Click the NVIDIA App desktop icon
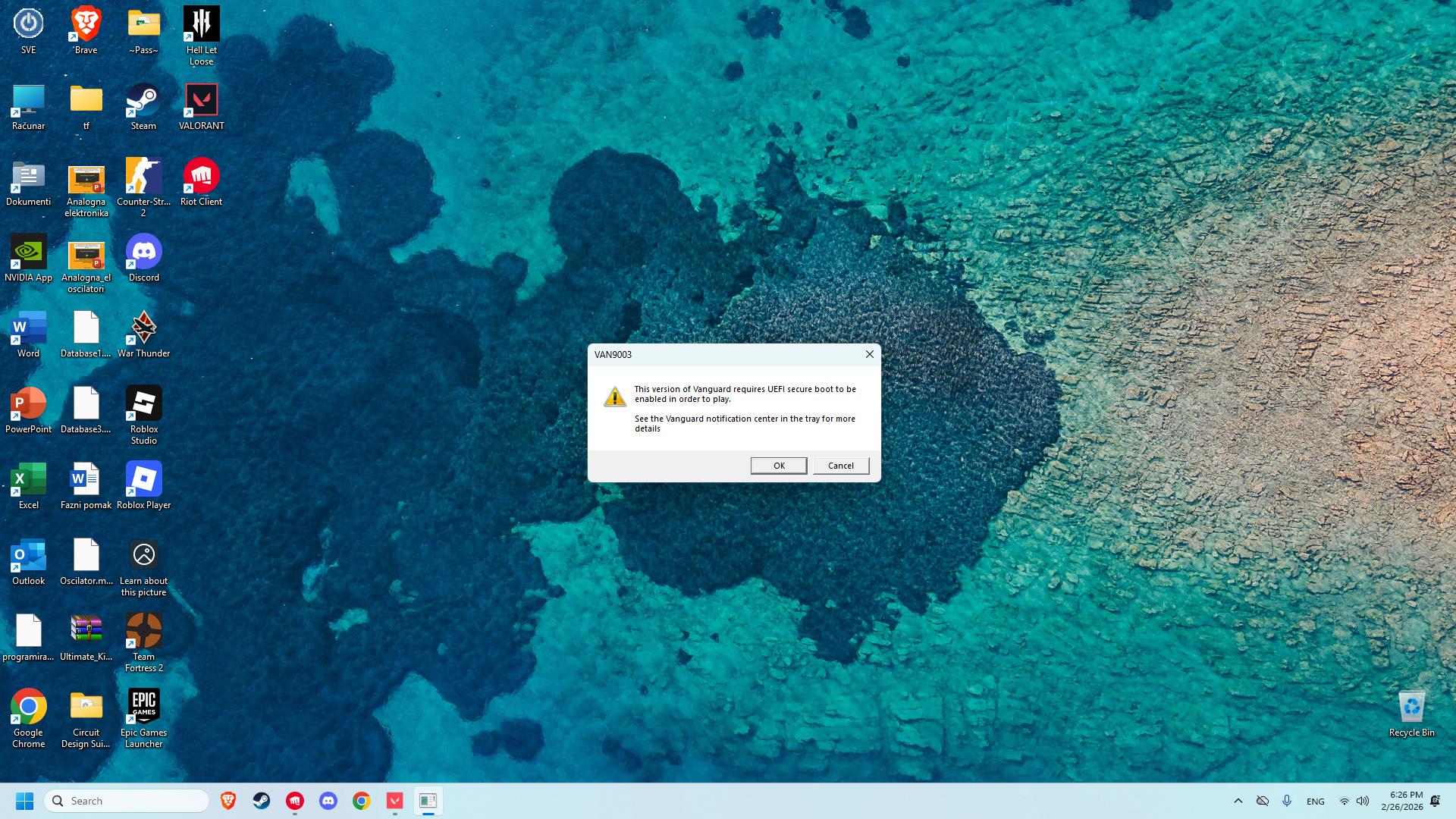Screen dimensions: 1456x819 pos(28,259)
